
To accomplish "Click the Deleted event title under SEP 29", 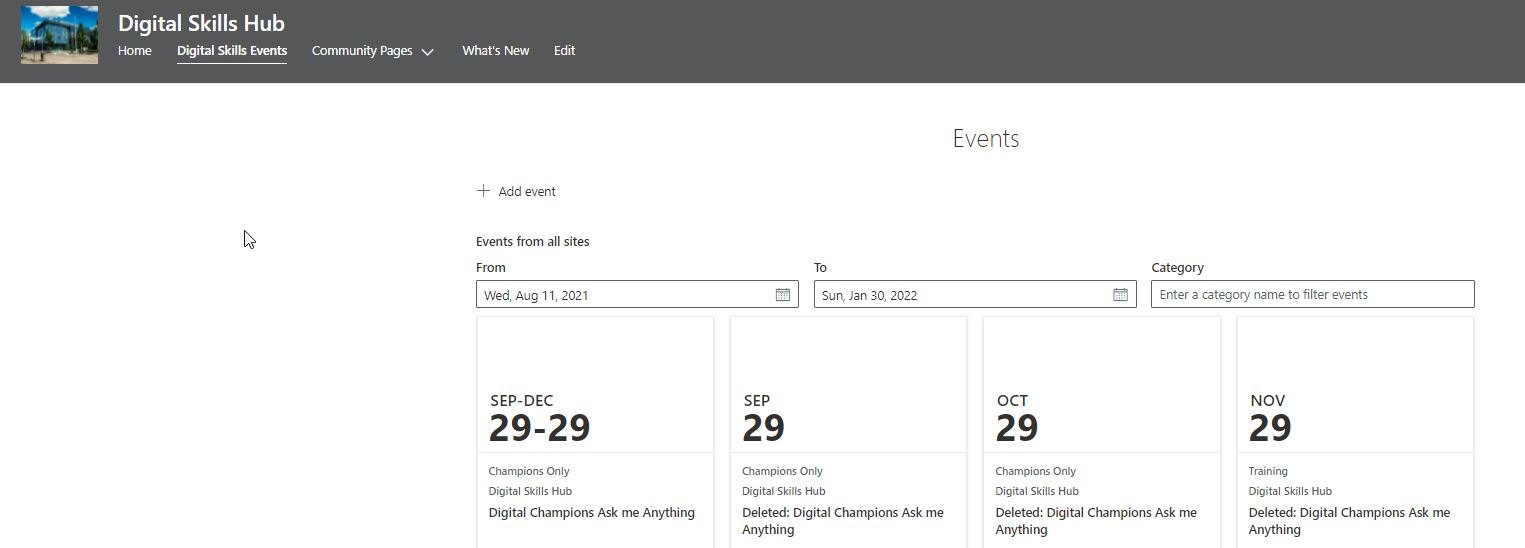I will tap(842, 521).
